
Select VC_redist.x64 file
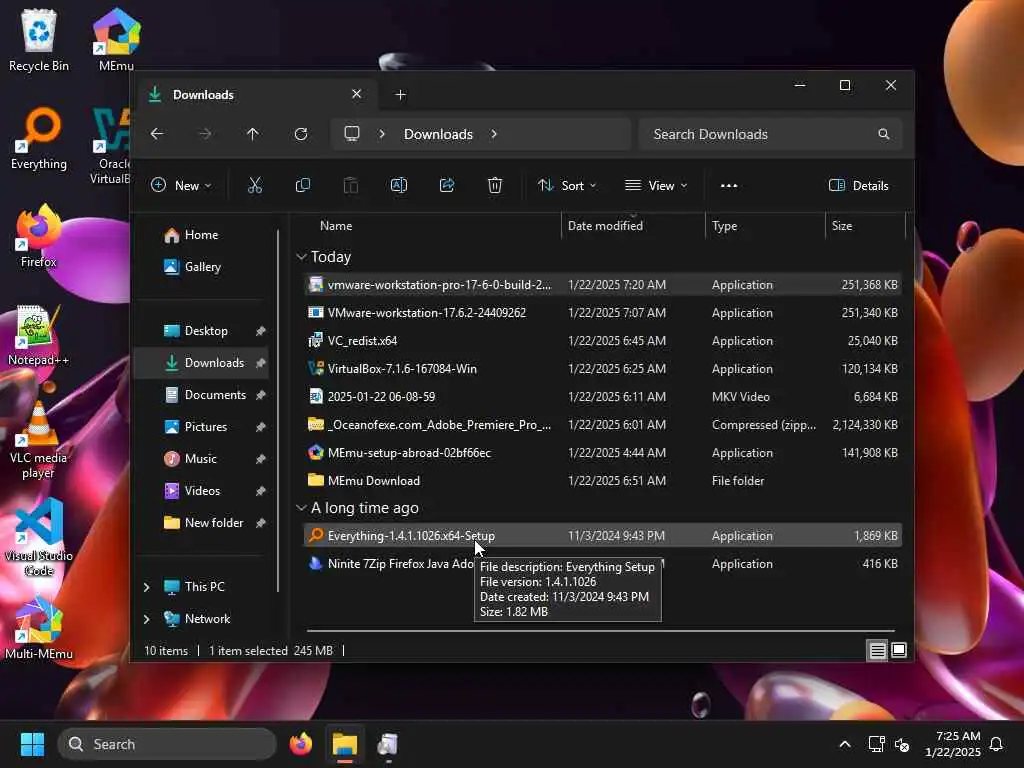(603, 341)
